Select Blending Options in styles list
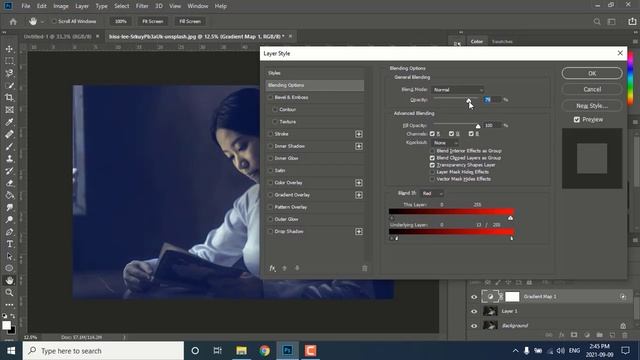The height and width of the screenshot is (360, 640). 315,85
